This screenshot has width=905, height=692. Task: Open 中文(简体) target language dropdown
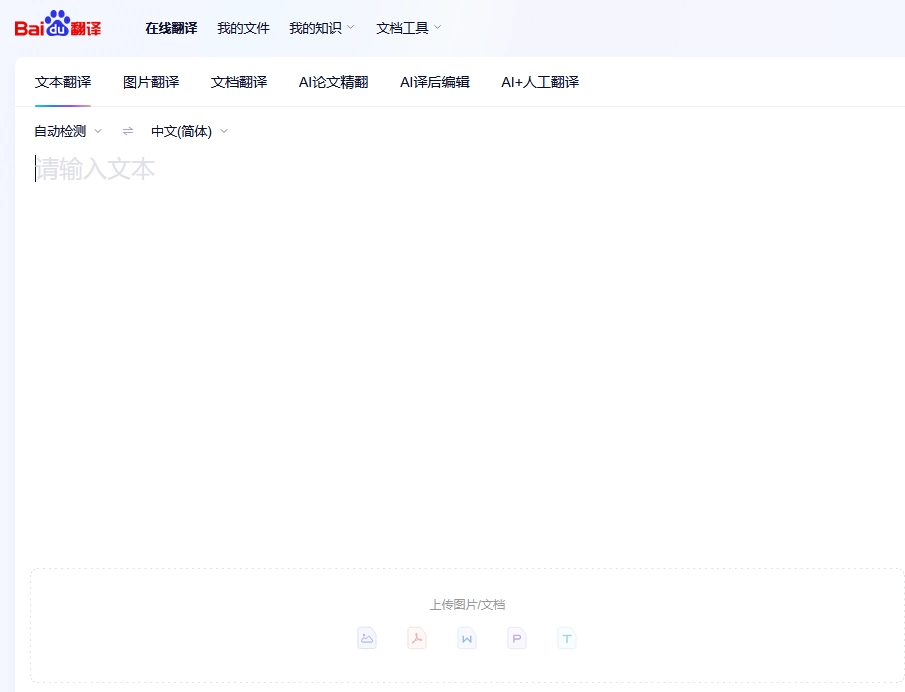pyautogui.click(x=189, y=132)
